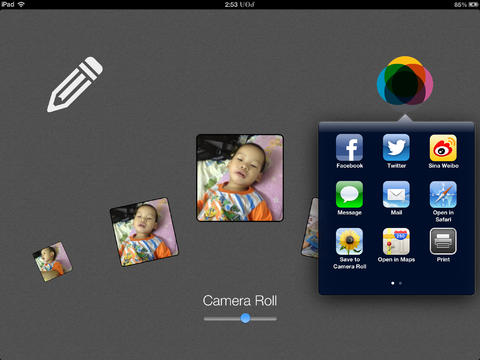Click the blue Camera Roll slider knob
The width and height of the screenshot is (480, 360).
245,318
